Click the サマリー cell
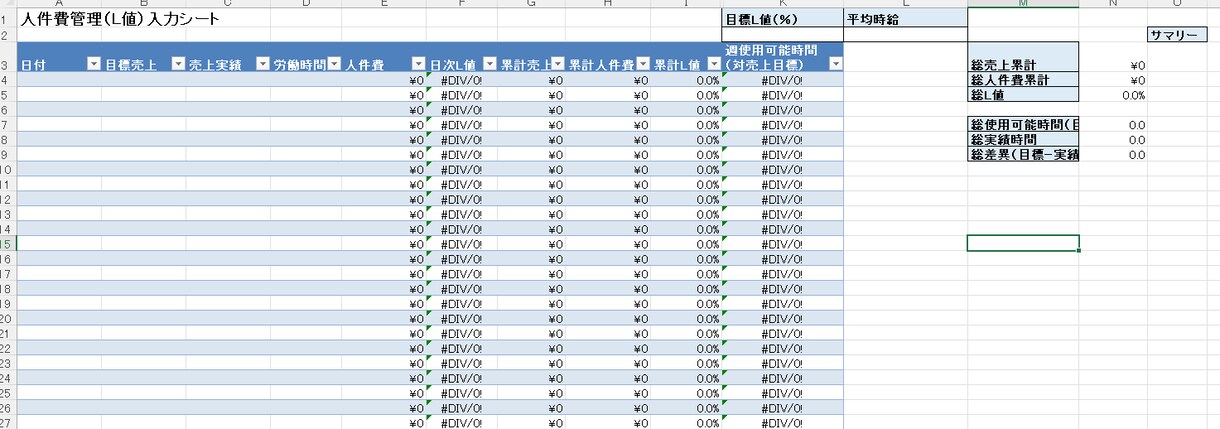The height and width of the screenshot is (429, 1220). coord(1176,34)
